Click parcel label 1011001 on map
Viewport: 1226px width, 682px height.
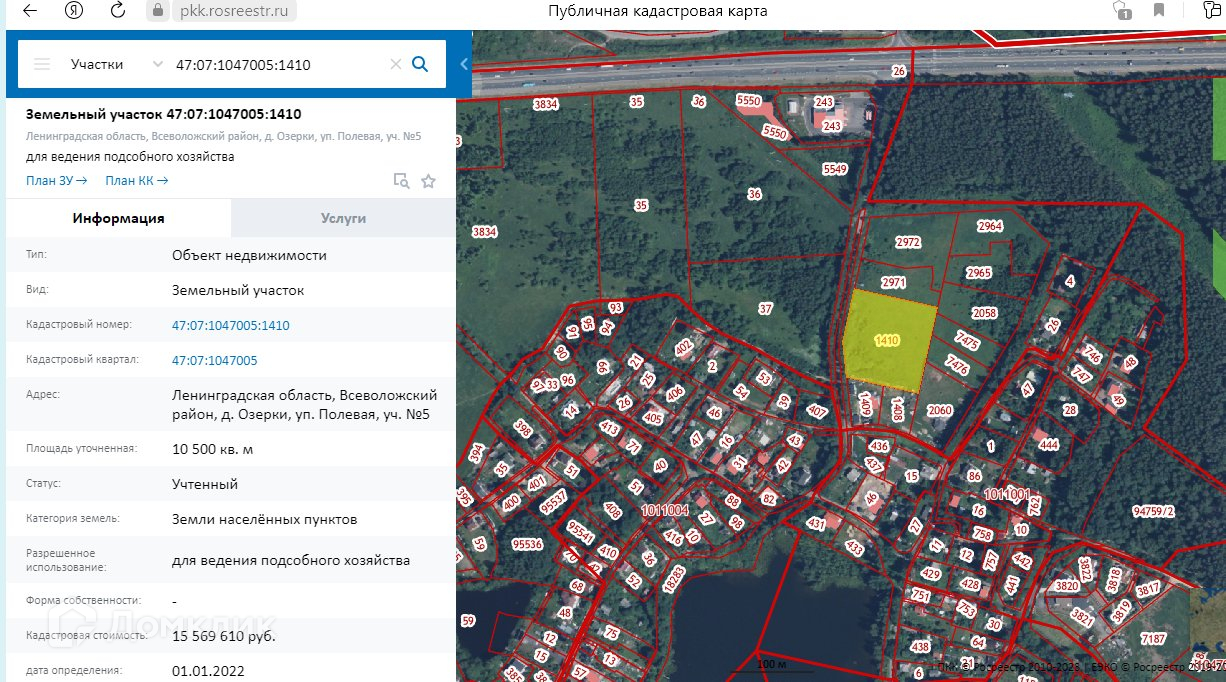click(1006, 494)
